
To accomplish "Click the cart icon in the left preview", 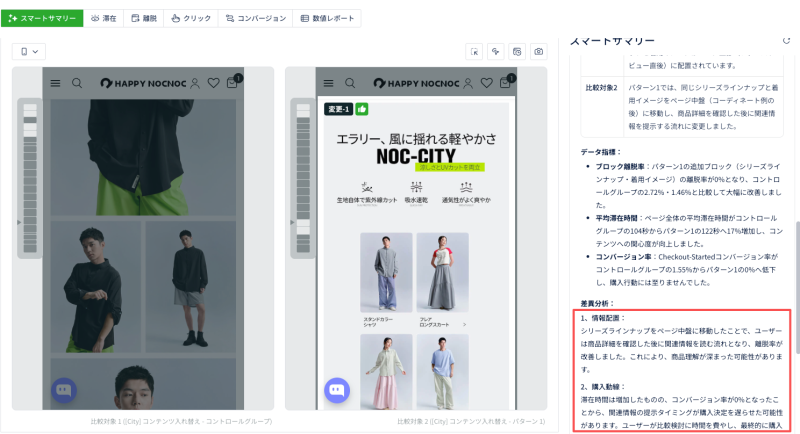I will click(x=232, y=83).
